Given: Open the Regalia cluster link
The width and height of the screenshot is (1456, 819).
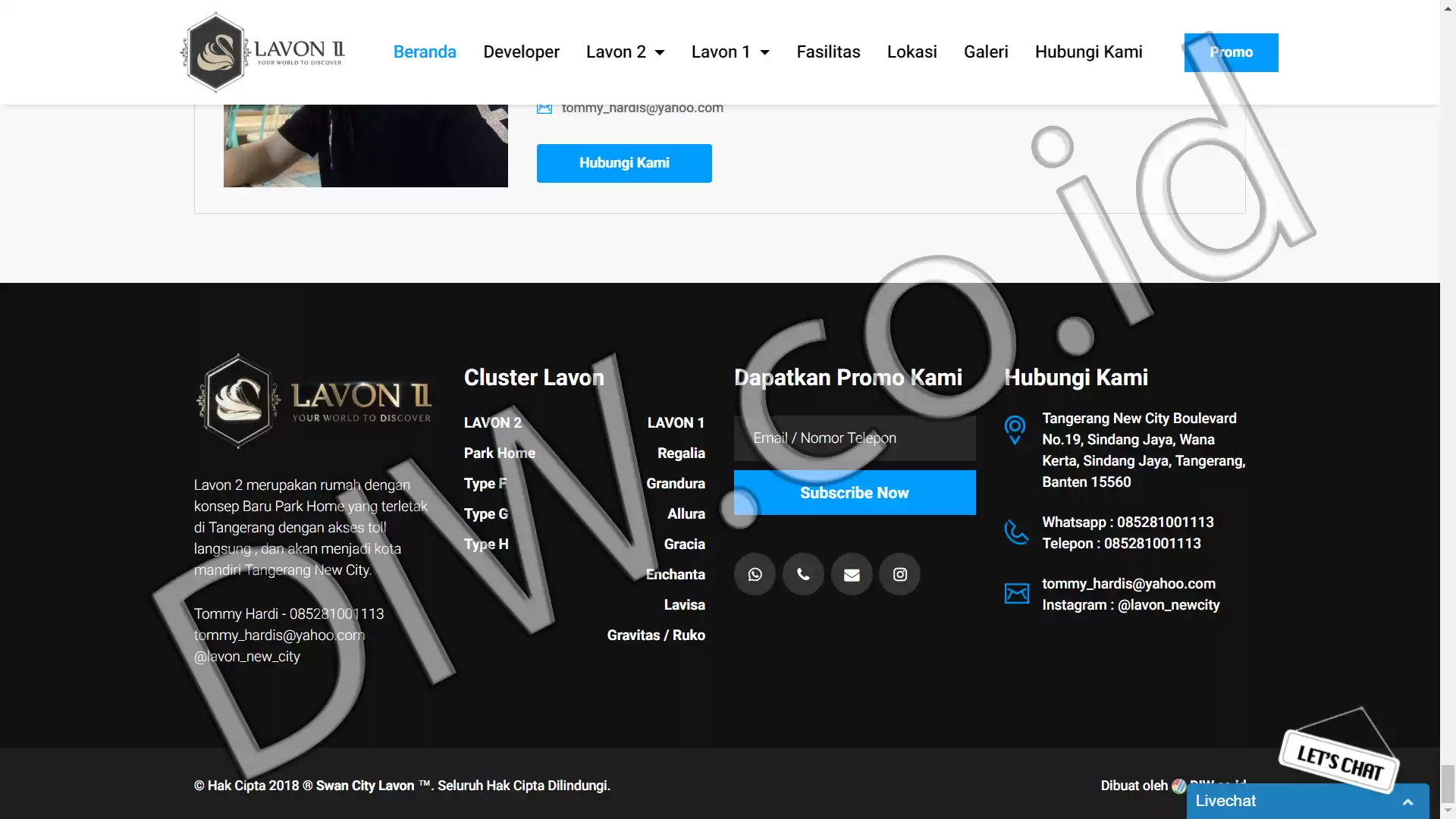Looking at the screenshot, I should (x=681, y=453).
